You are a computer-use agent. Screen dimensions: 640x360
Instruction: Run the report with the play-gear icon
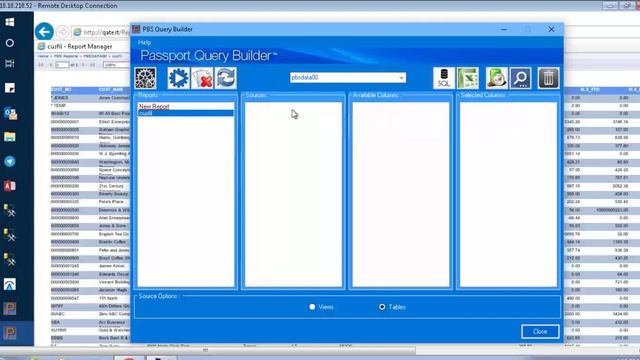coord(178,78)
